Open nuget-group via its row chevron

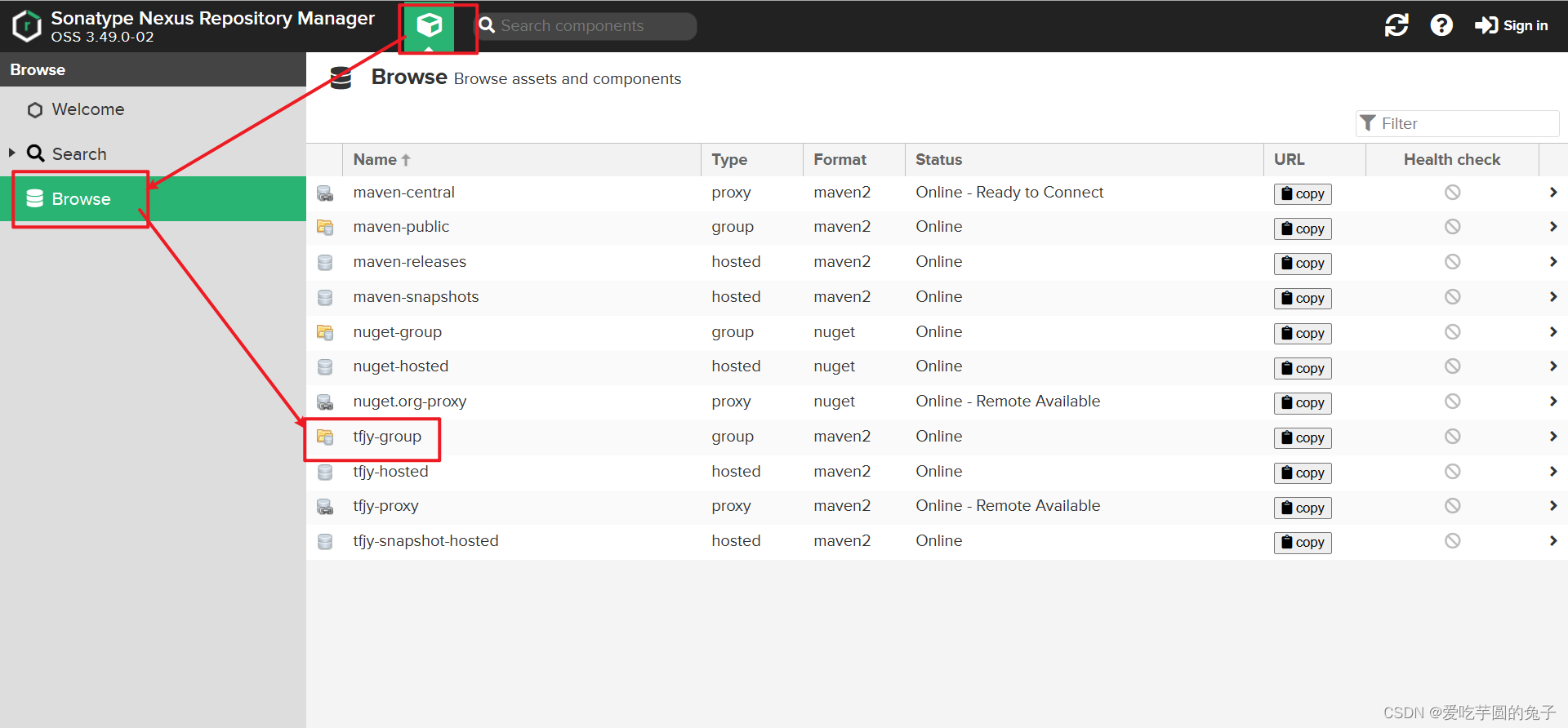1553,332
